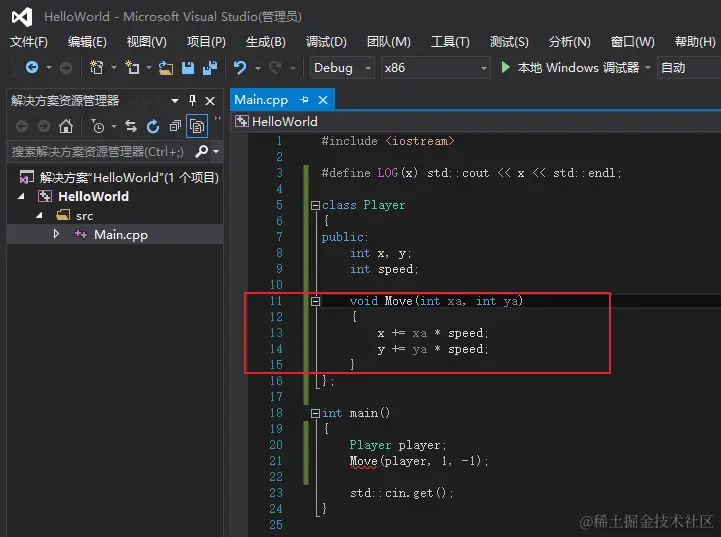Click the Navigate Forward arrow in toolbar
The image size is (721, 537).
(66, 68)
